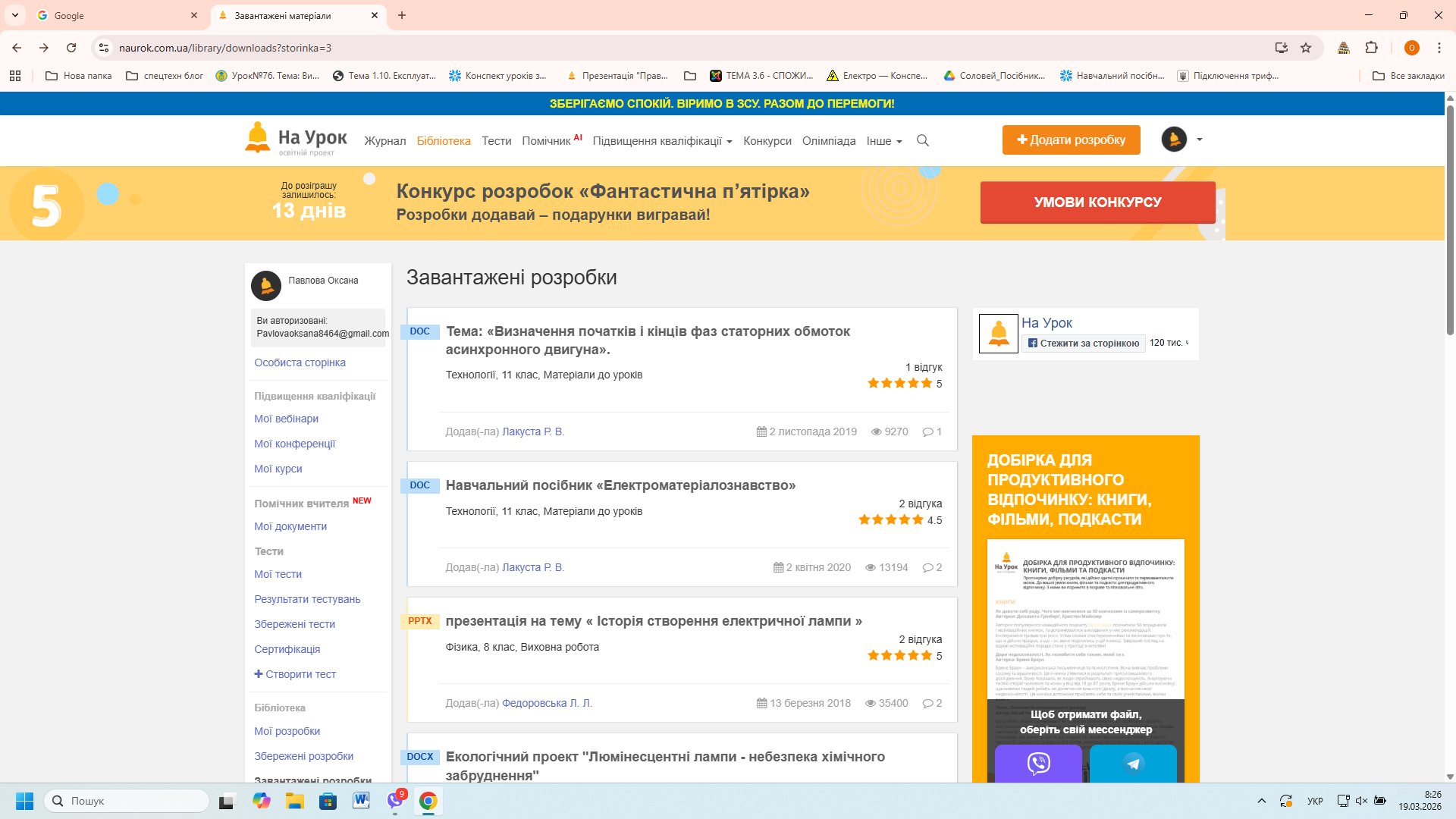
Task: Click the site search magnifier icon
Action: (x=922, y=140)
